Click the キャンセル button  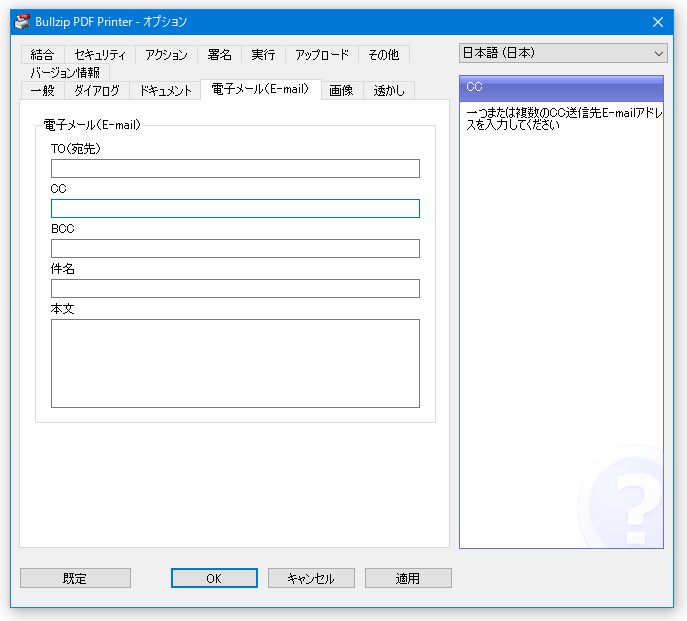(311, 578)
